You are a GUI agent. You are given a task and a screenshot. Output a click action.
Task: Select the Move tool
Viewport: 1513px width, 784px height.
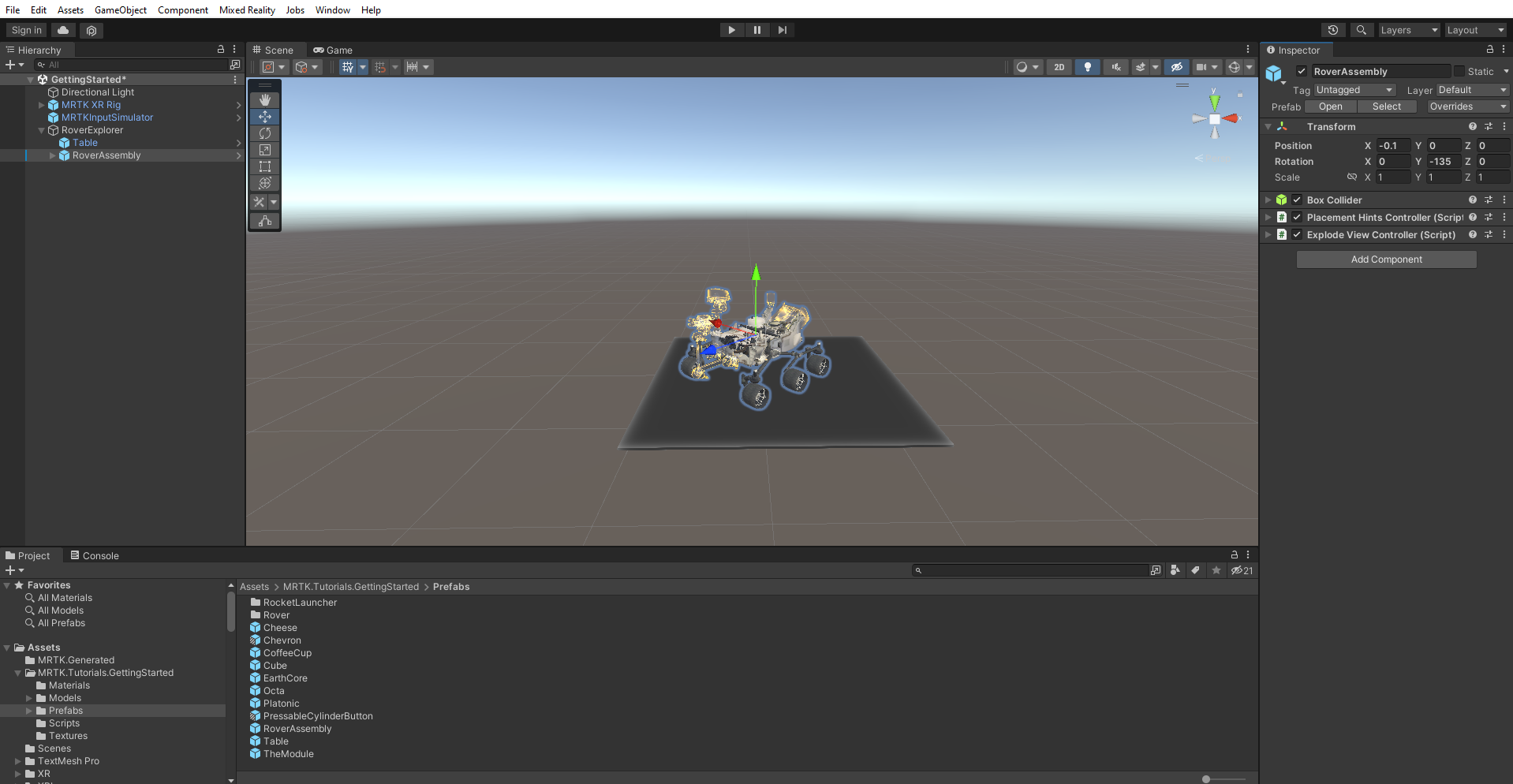click(265, 117)
